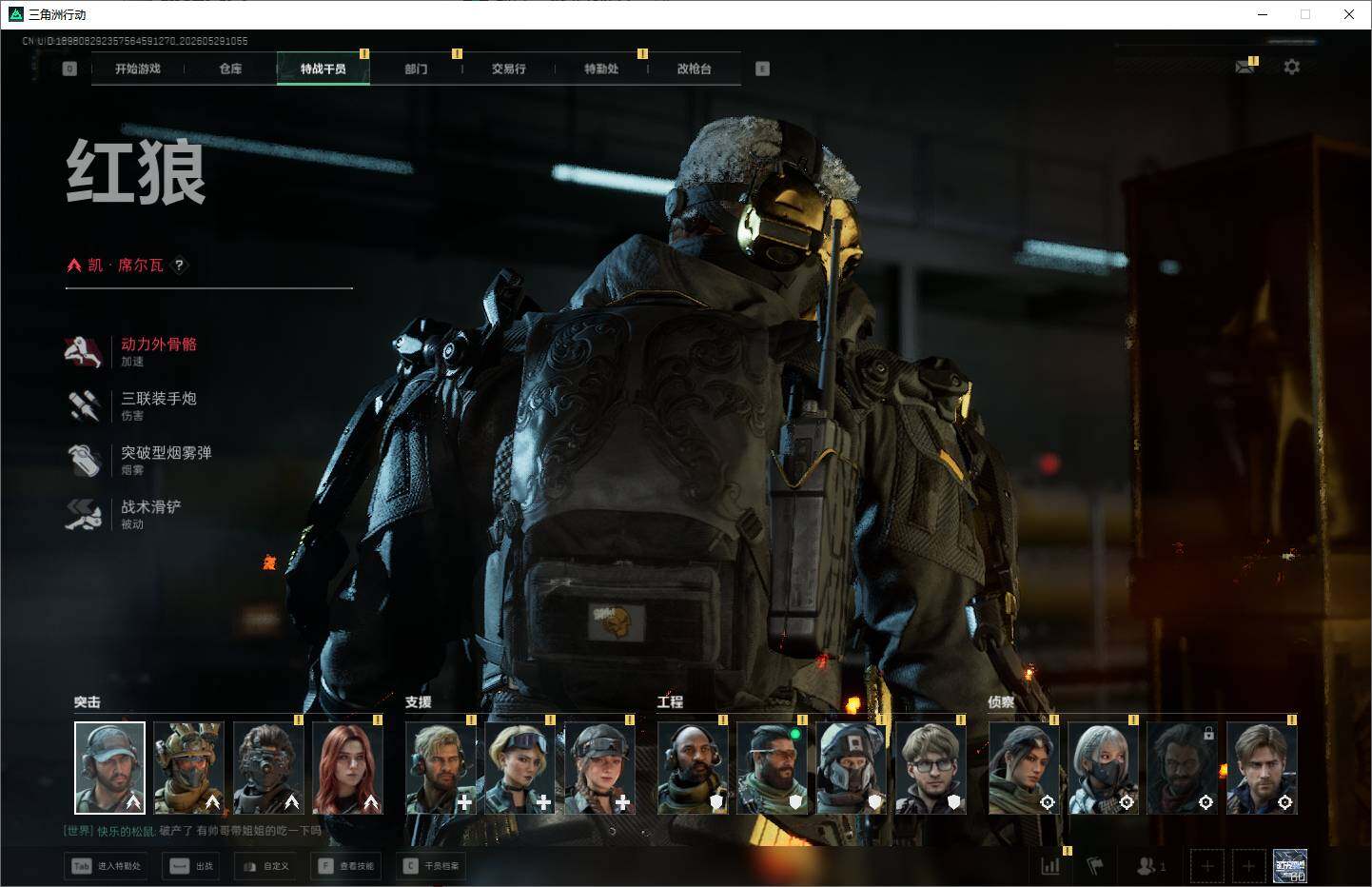This screenshot has height=887, width=1372.
Task: Click the 突破型烟雾弹 skill name
Action: (167, 453)
